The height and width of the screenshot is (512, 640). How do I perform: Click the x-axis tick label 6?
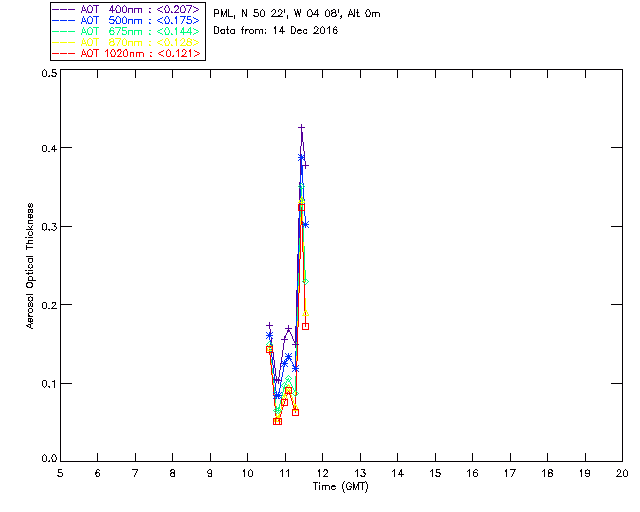pyautogui.click(x=98, y=473)
